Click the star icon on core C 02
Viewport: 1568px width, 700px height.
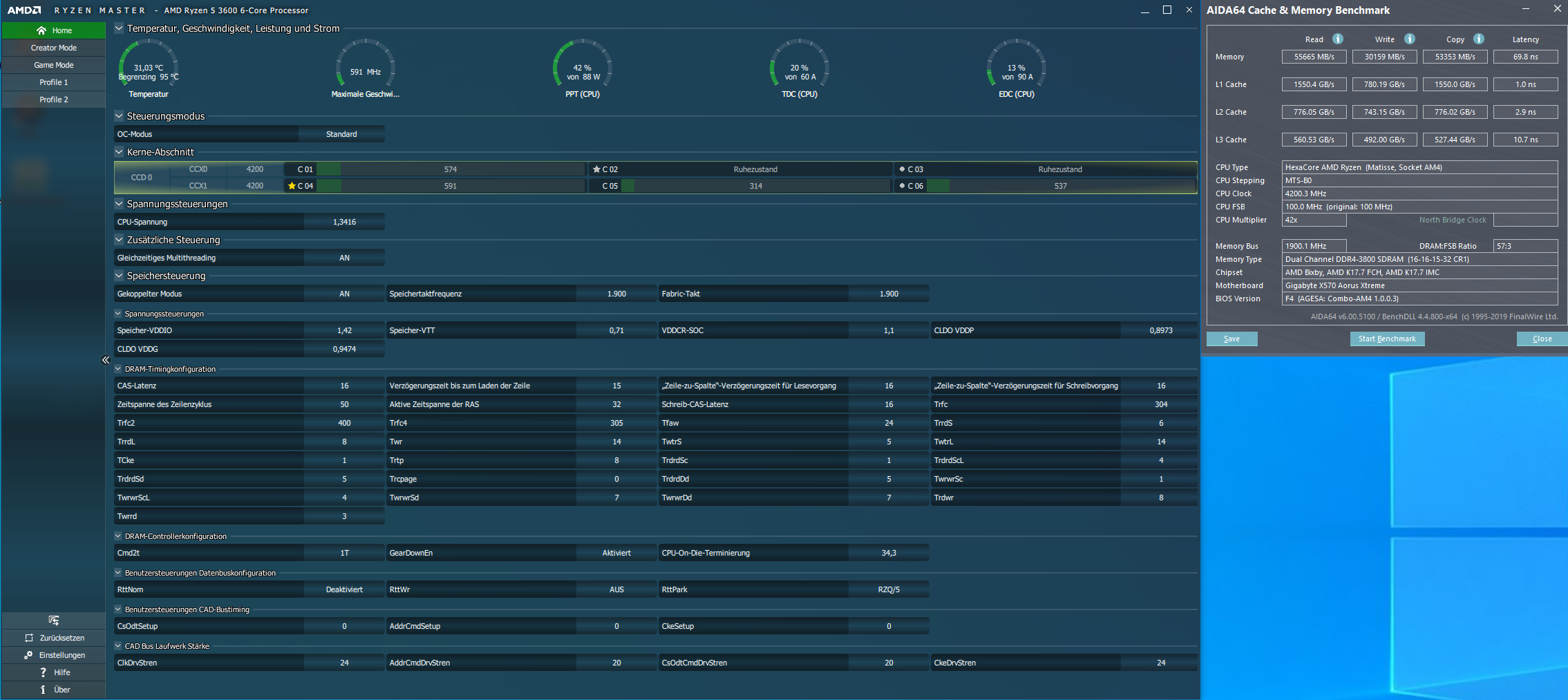[x=596, y=169]
